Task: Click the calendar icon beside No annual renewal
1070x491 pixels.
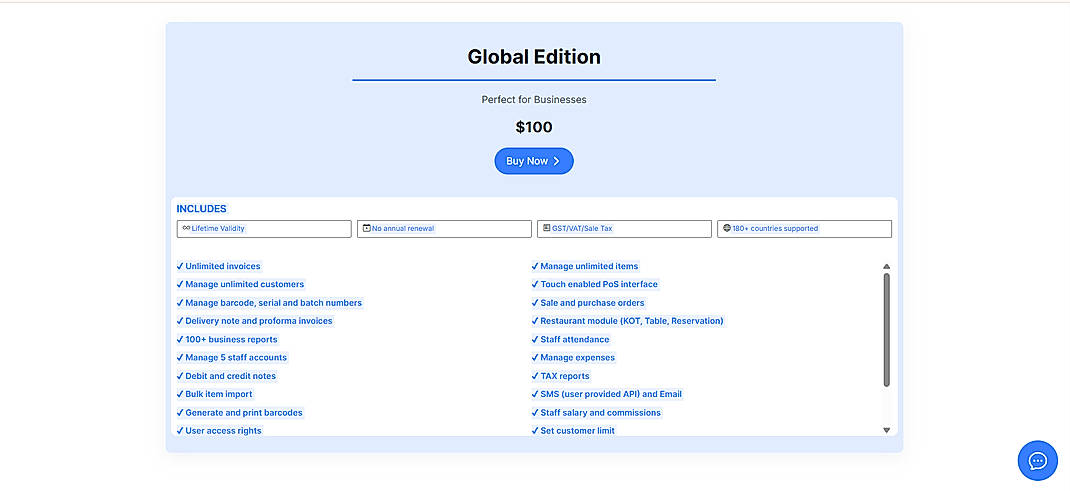Action: pos(366,228)
